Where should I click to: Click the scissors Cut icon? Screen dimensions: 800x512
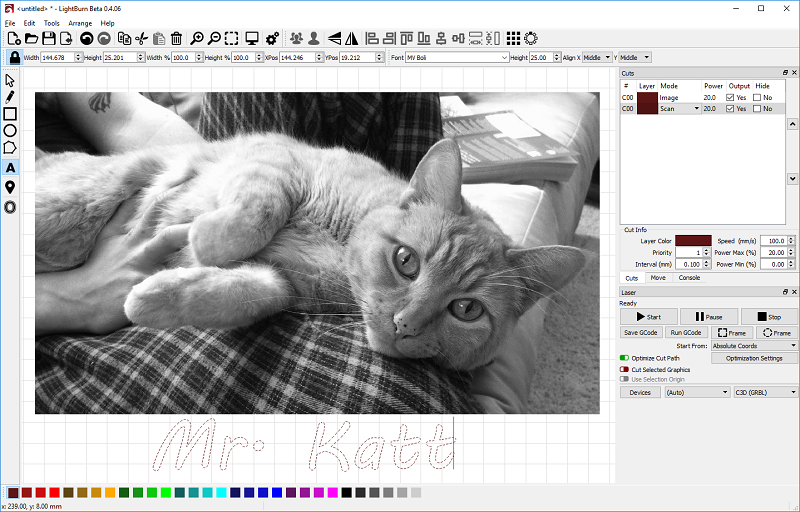point(141,39)
